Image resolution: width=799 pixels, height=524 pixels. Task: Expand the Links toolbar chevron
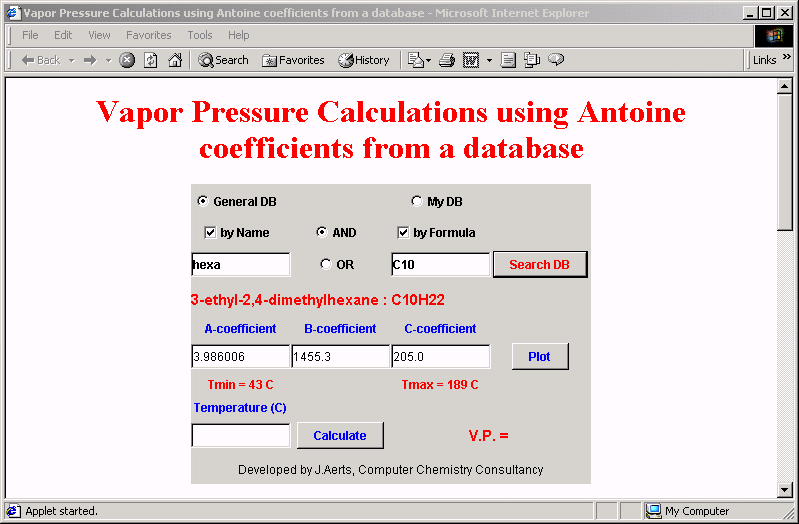pos(786,59)
